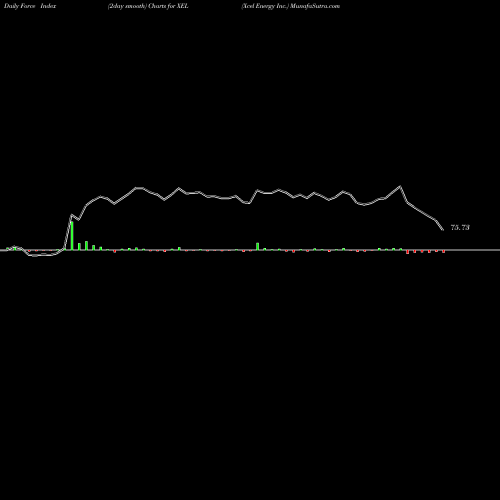Click the '(Xcel Energy Inc.) MunafaSutra.com' label
The image size is (500, 500).
[291, 6]
